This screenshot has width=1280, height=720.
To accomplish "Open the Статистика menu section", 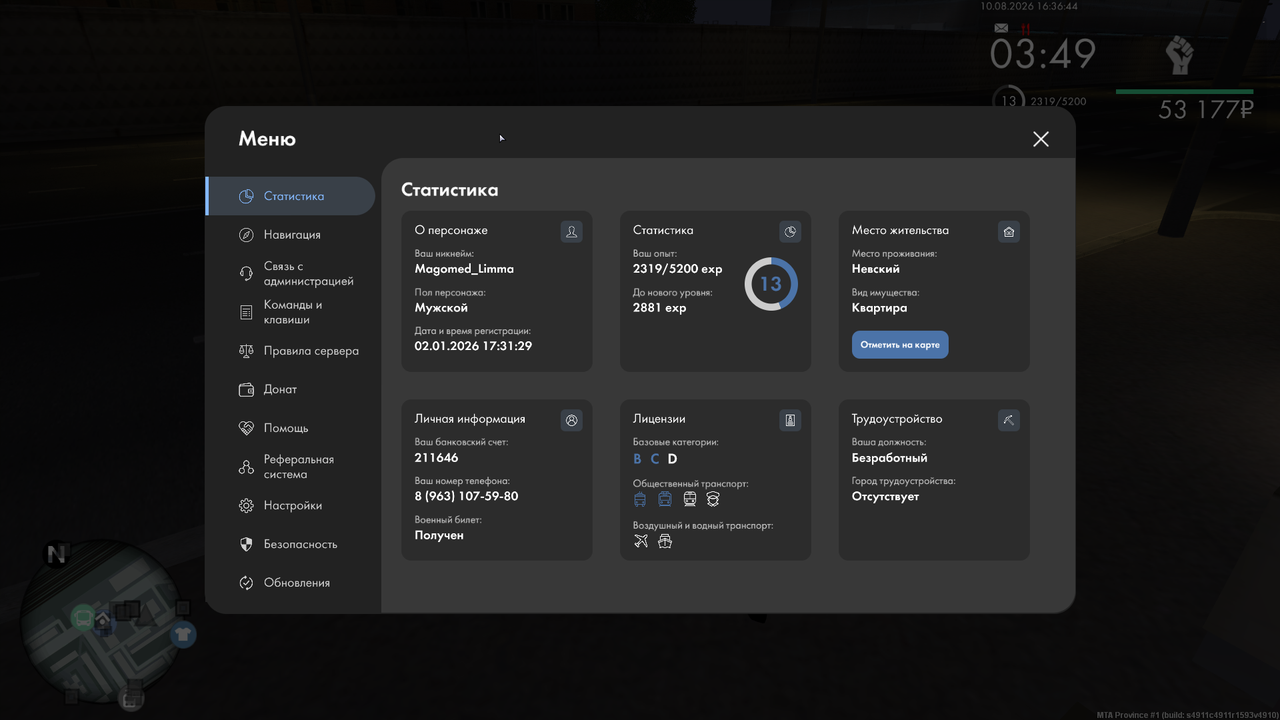I will coord(290,196).
